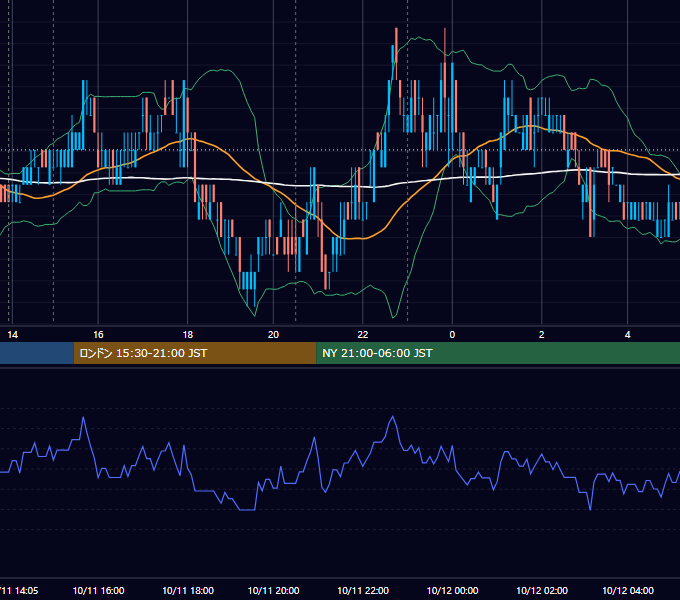This screenshot has height=600, width=680.
Task: Click the blue session bar before ロンドン
Action: pos(37,353)
